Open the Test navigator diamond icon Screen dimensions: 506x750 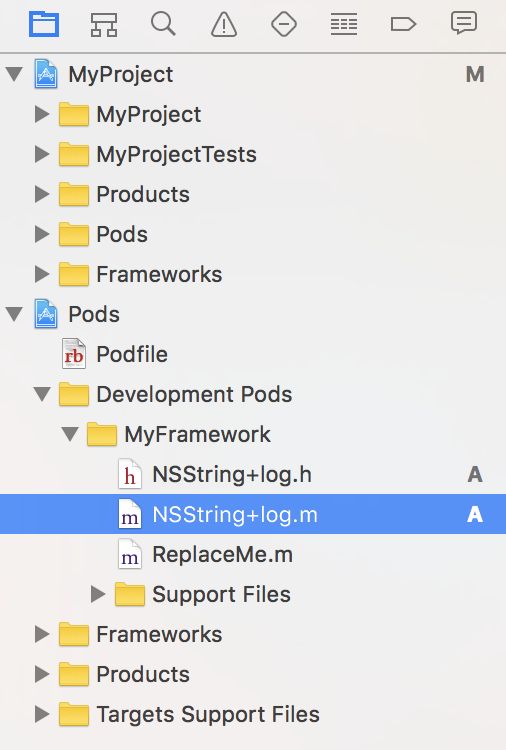[x=284, y=24]
